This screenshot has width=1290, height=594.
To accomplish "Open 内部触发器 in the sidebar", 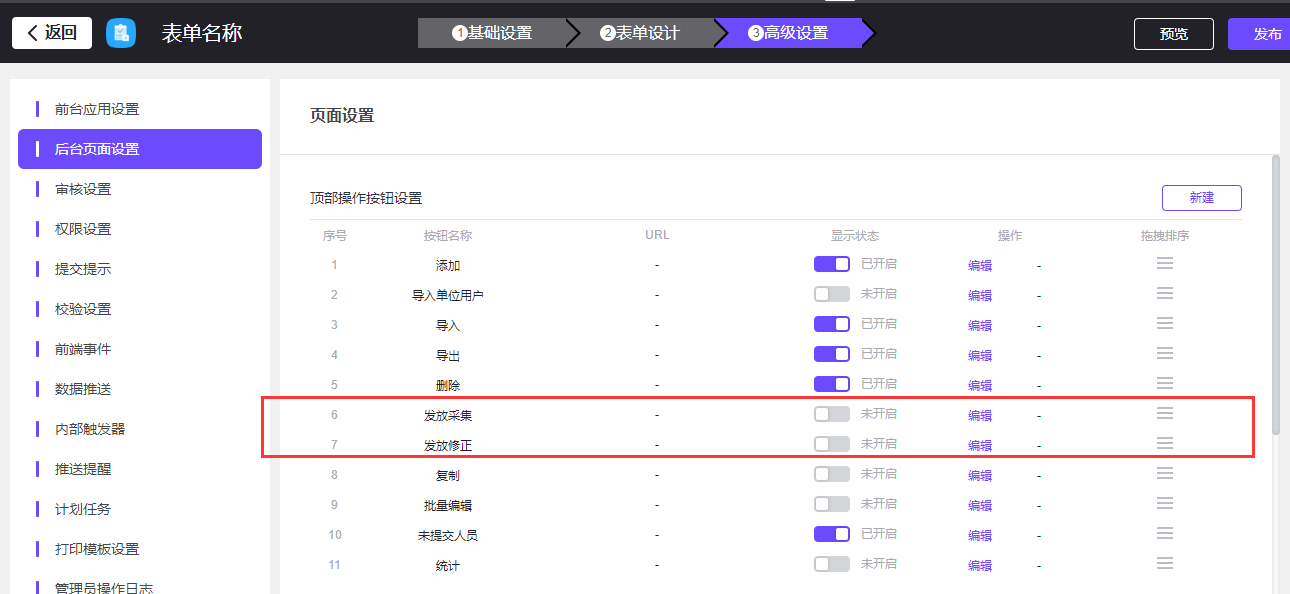I will tap(140, 429).
